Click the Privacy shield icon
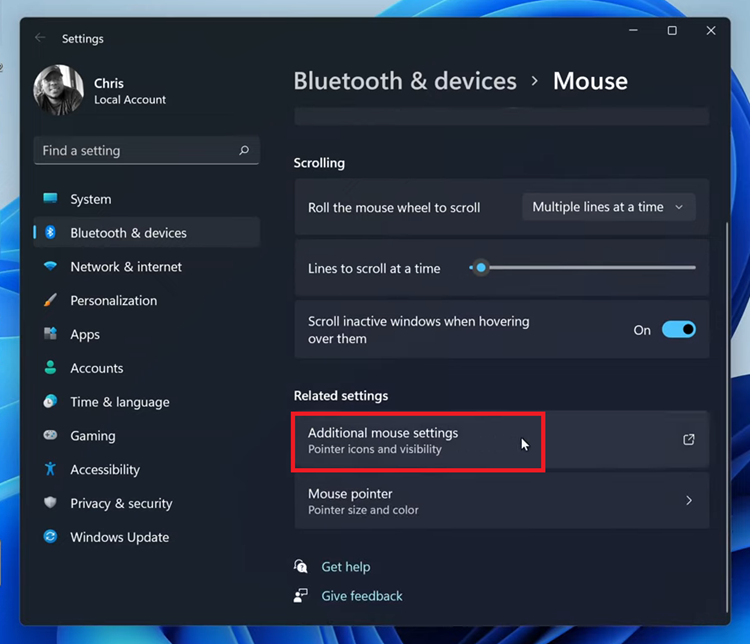750x644 pixels. (50, 502)
